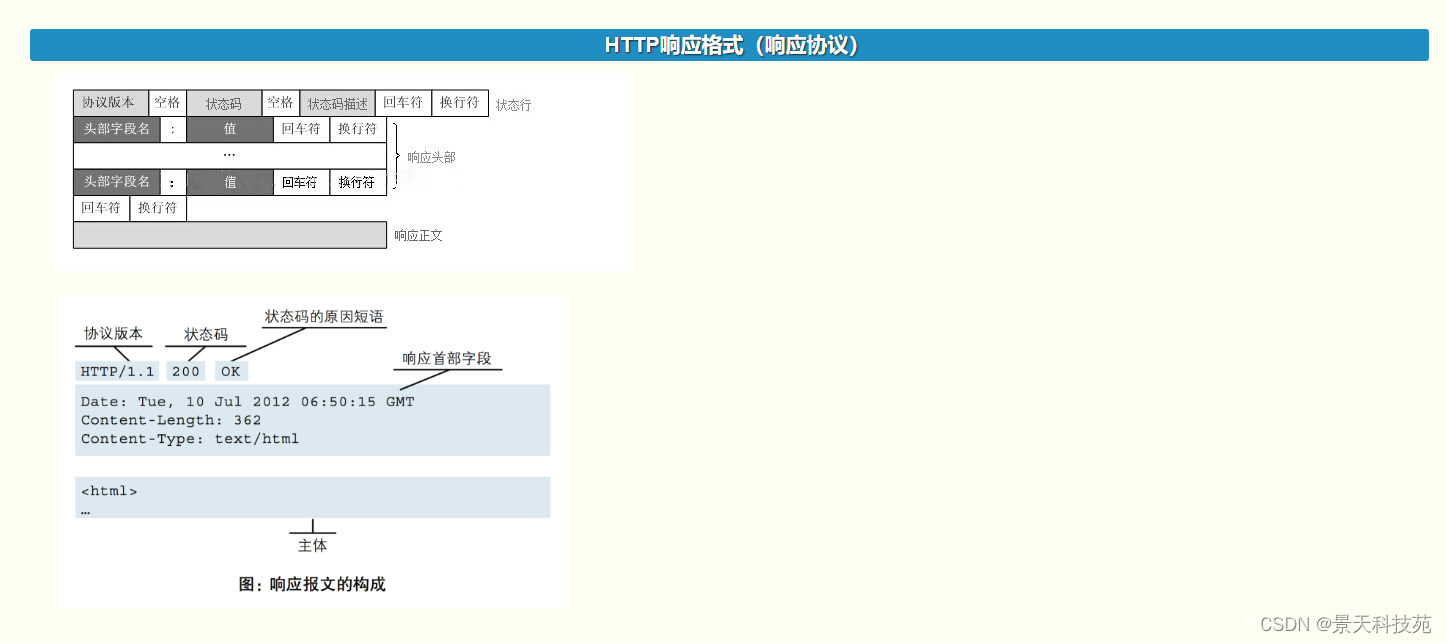Select the <html> text in the body block
The width and height of the screenshot is (1447, 643).
(x=109, y=491)
